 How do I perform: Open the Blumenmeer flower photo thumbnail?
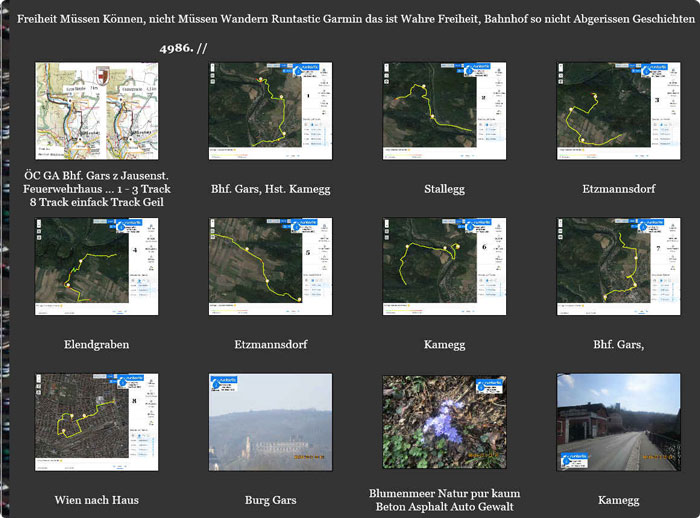point(444,422)
